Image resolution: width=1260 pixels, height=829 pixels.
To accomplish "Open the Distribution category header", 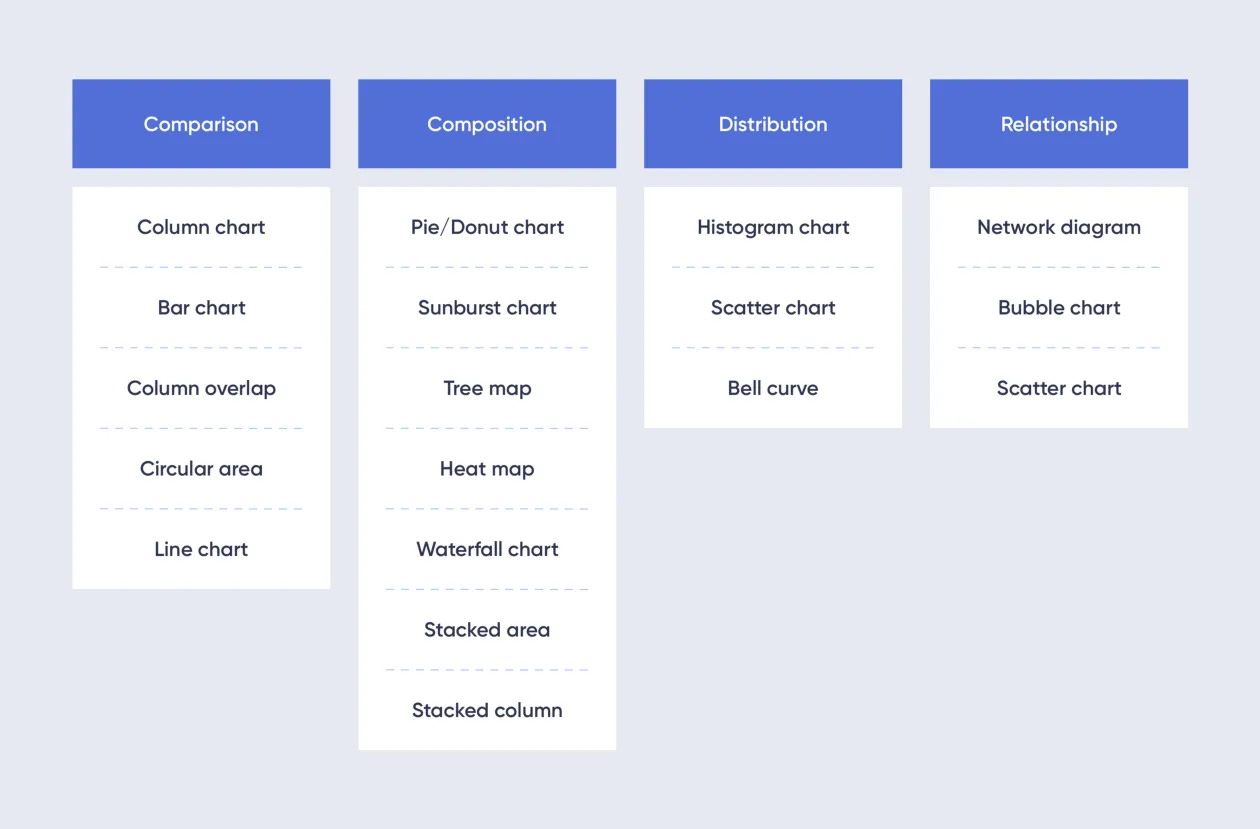I will pos(773,124).
